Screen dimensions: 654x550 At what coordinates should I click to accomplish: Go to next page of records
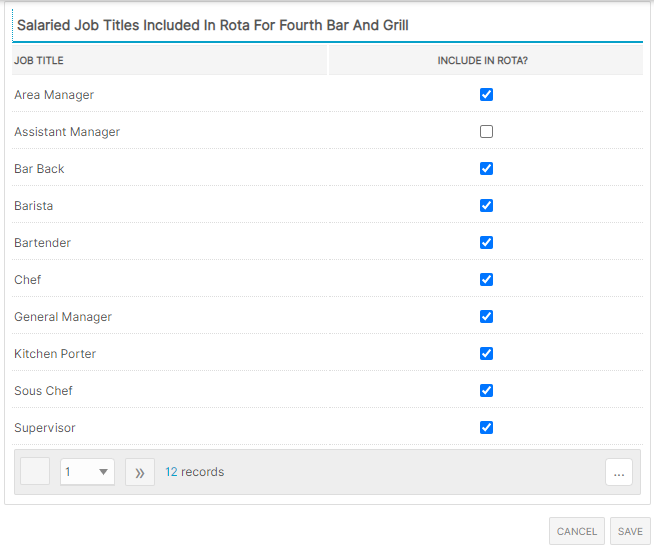pyautogui.click(x=140, y=472)
